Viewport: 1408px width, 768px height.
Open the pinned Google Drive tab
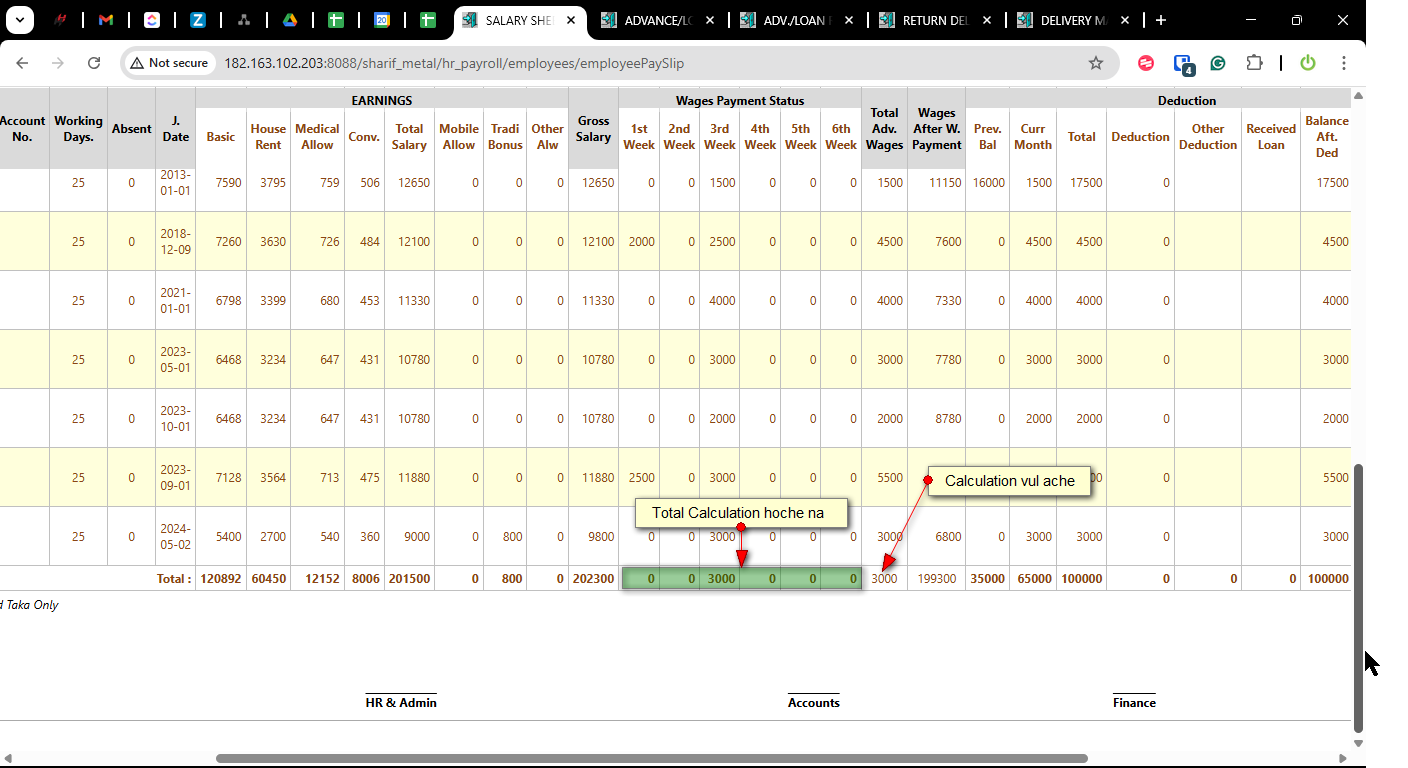(x=288, y=20)
